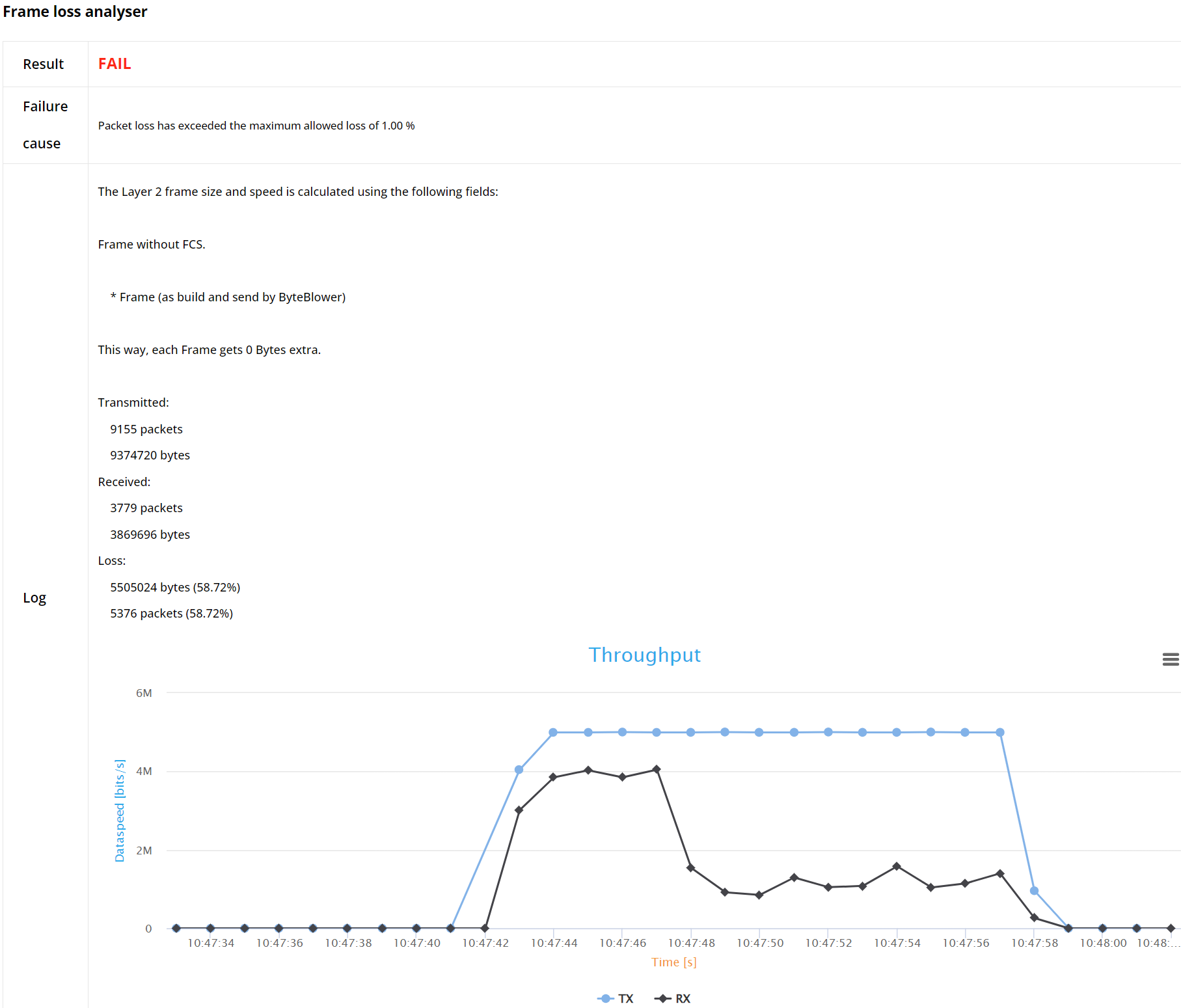Toggle the RX series in the legend
This screenshot has height=1008, width=1181.
pyautogui.click(x=673, y=998)
